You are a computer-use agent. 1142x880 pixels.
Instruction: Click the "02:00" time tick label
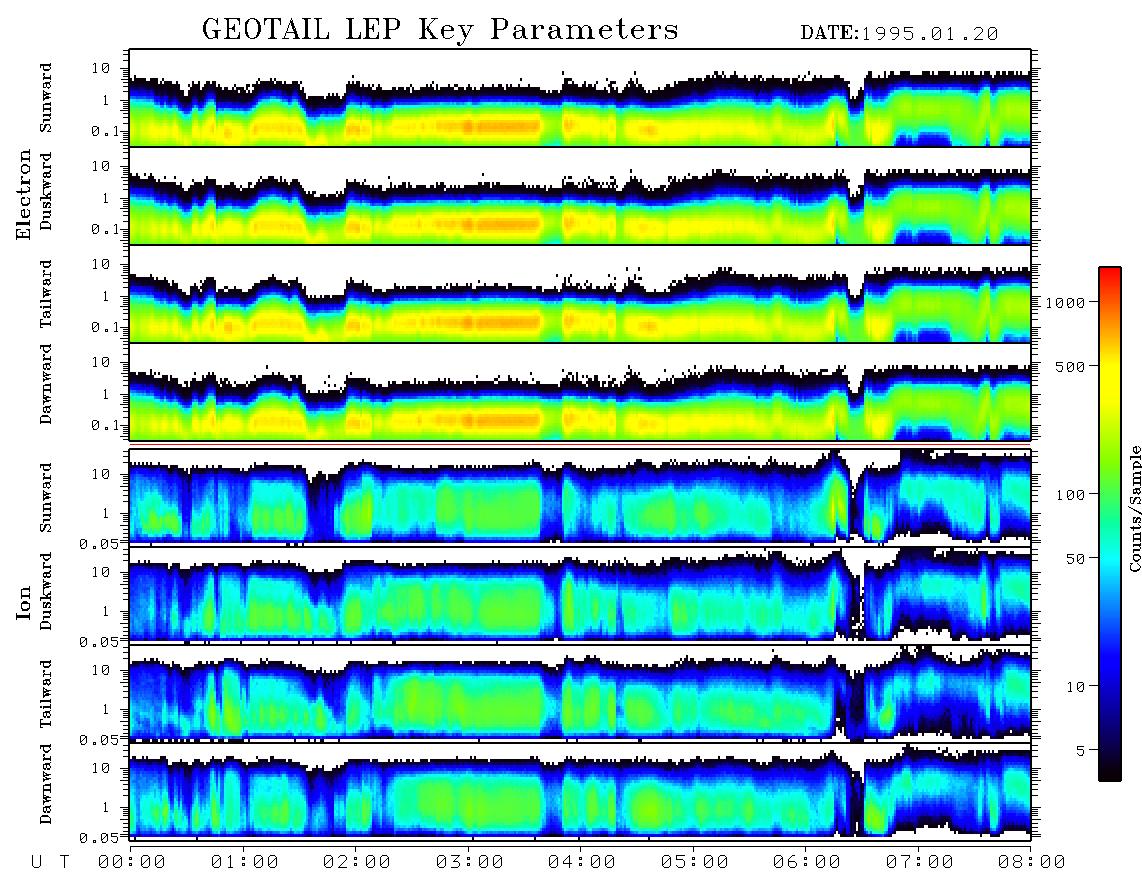point(357,863)
